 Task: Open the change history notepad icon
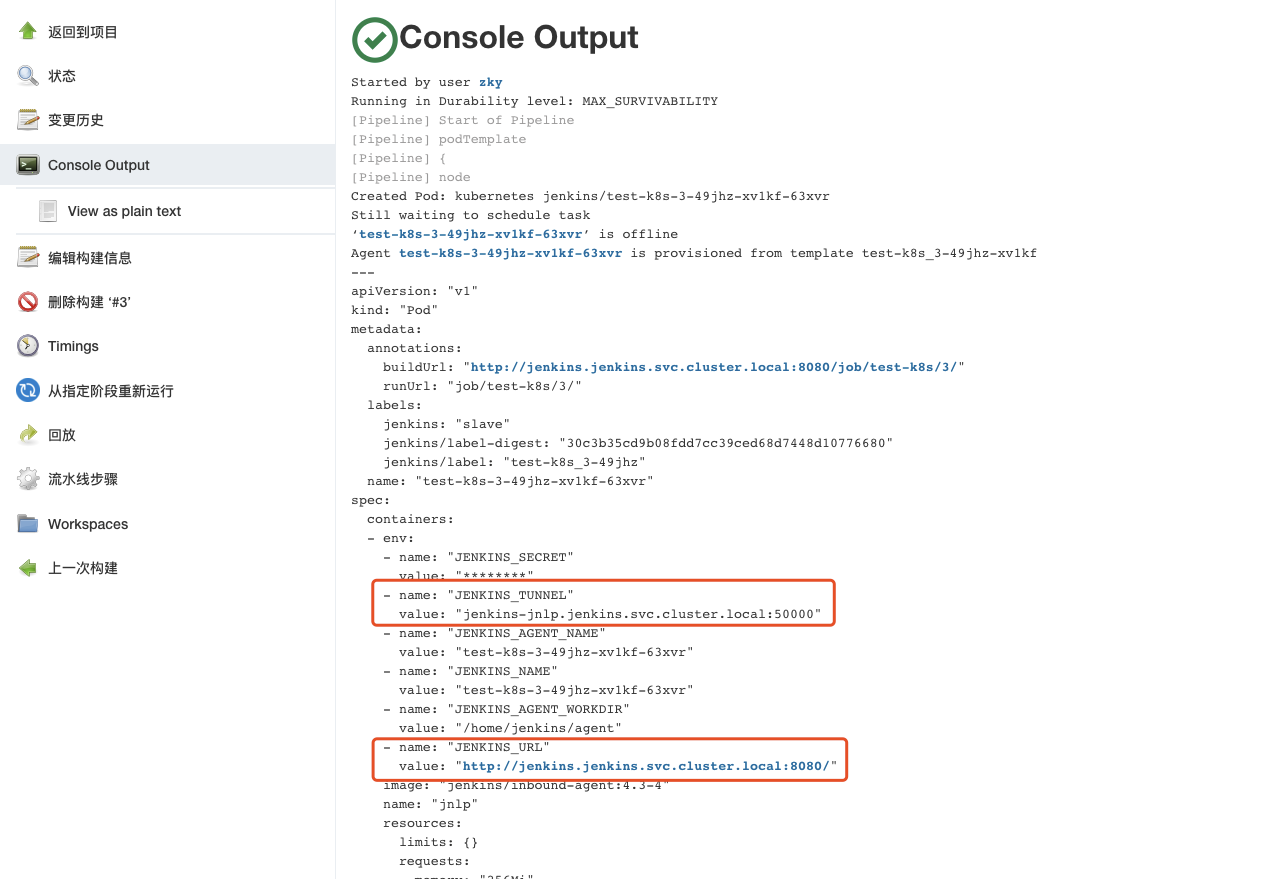point(28,120)
